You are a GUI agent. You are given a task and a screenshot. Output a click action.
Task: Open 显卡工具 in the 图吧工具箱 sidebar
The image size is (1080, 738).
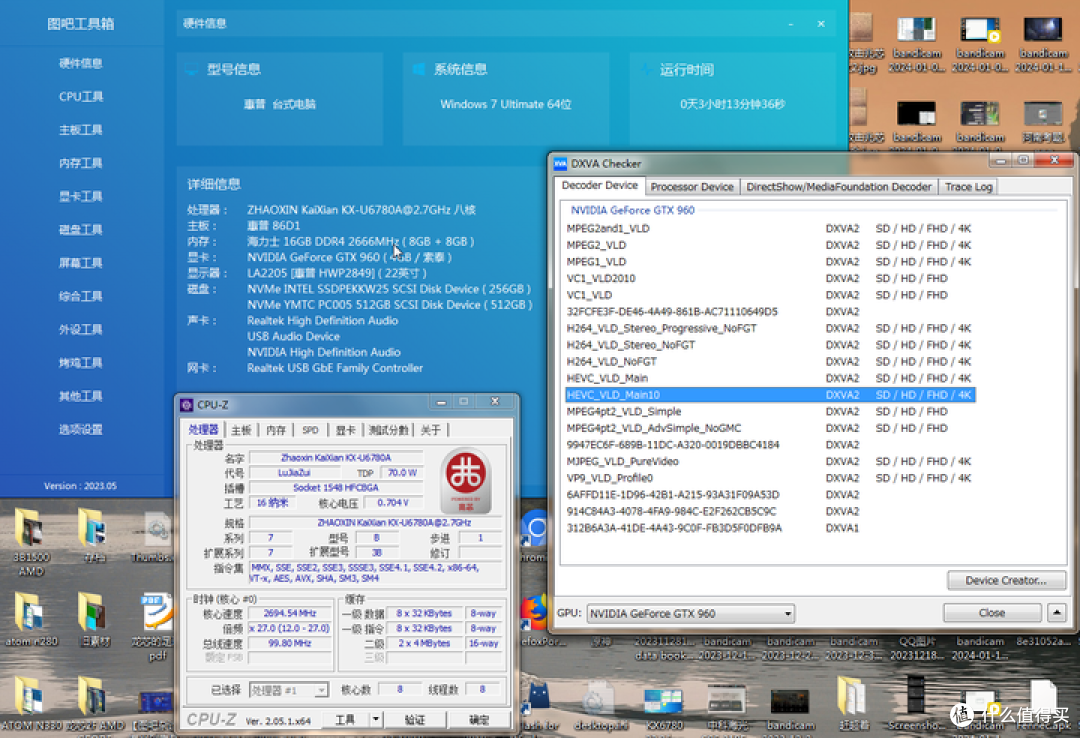[81, 196]
